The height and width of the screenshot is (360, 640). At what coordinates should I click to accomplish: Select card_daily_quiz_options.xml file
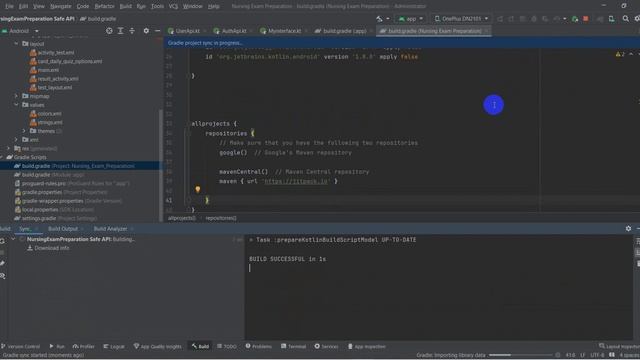pyautogui.click(x=70, y=61)
